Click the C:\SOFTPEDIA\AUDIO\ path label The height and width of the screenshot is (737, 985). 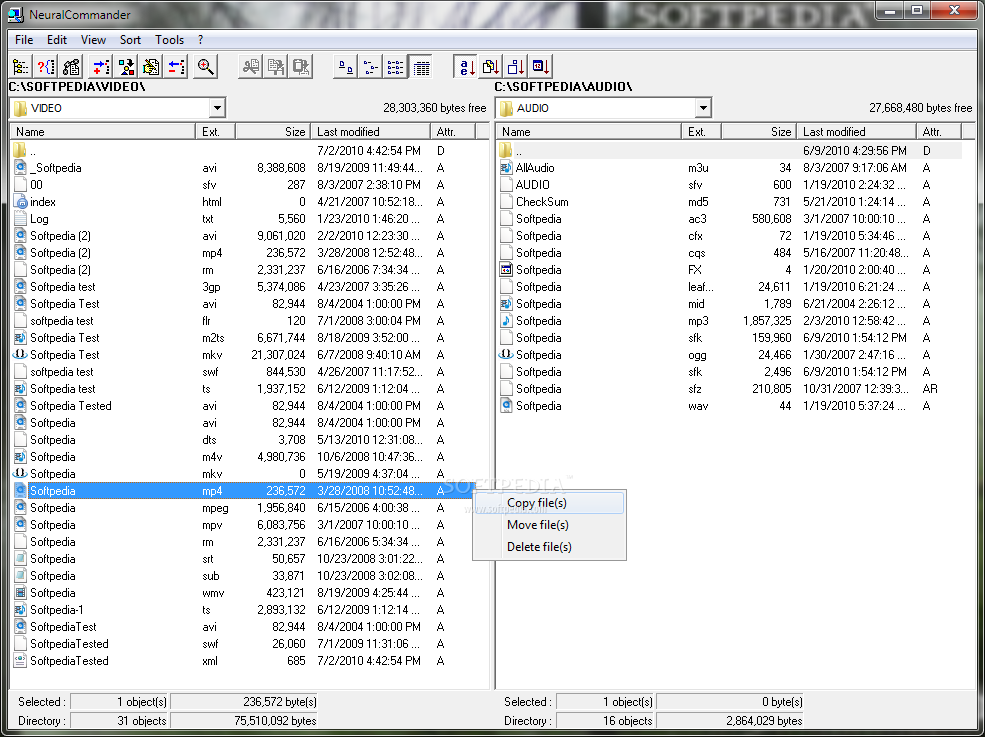(x=563, y=87)
